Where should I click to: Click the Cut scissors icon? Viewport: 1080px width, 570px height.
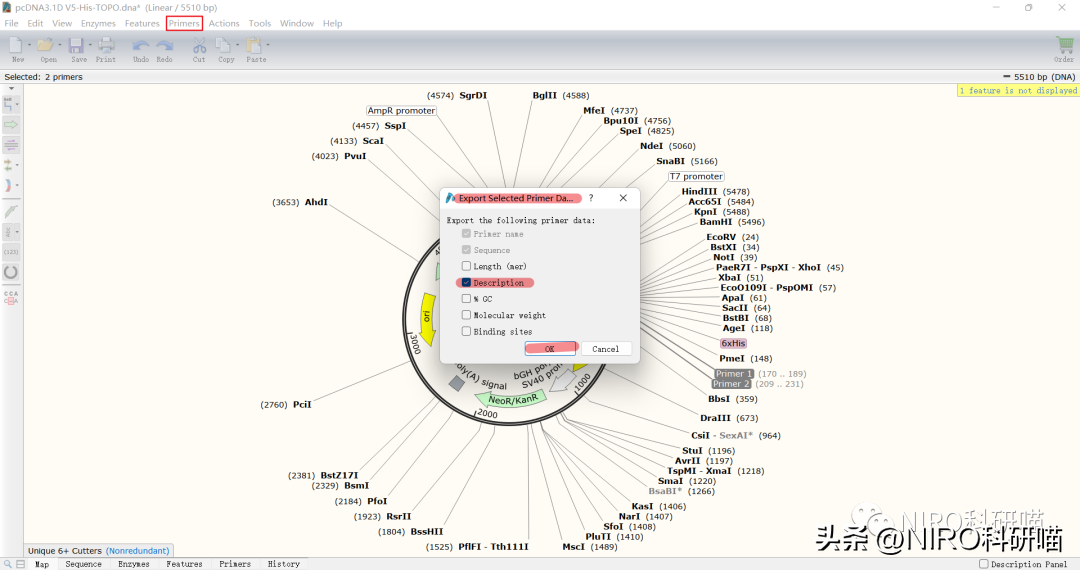coord(199,45)
